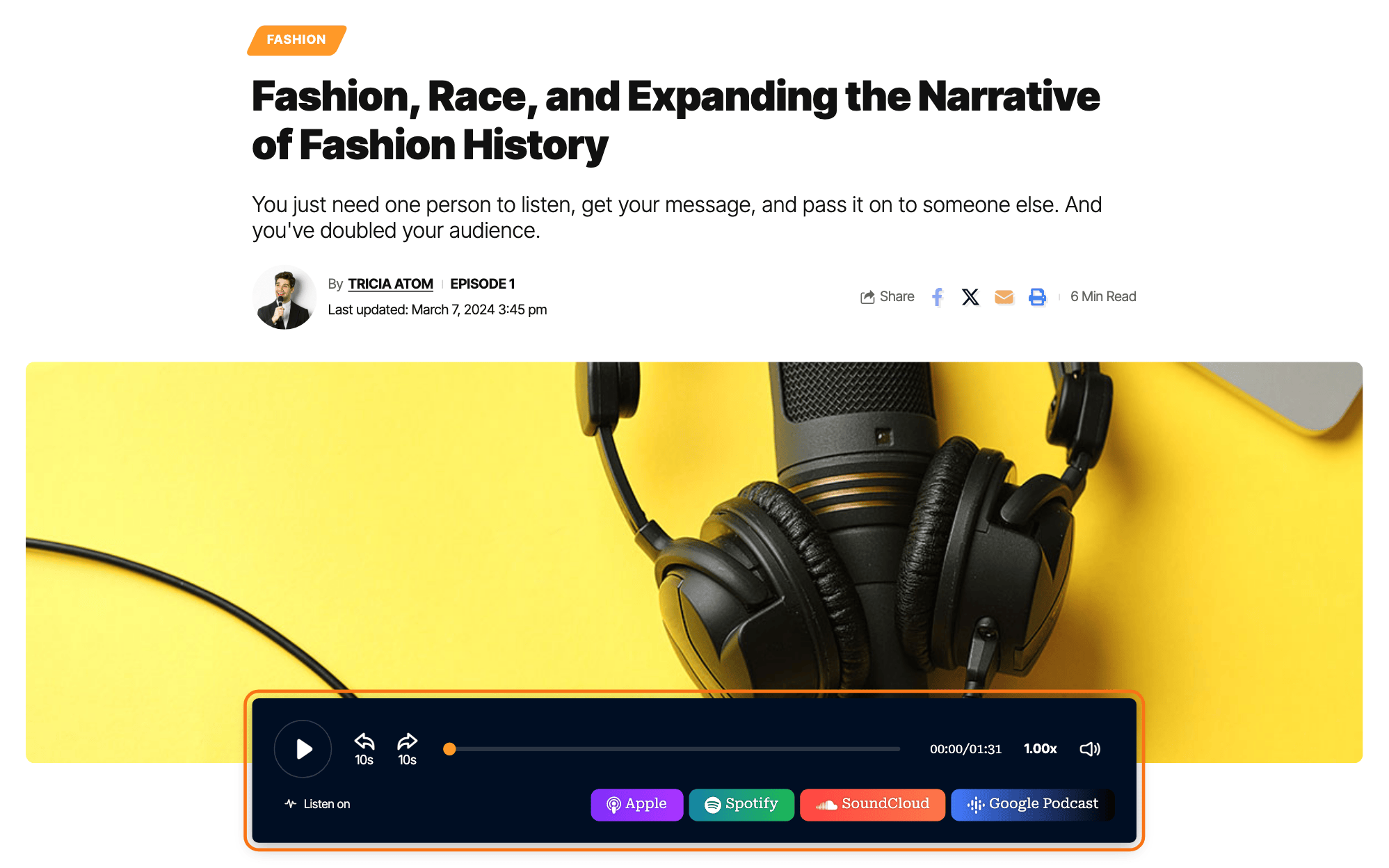1389x868 pixels.
Task: Listen on Apple podcasts
Action: [636, 804]
